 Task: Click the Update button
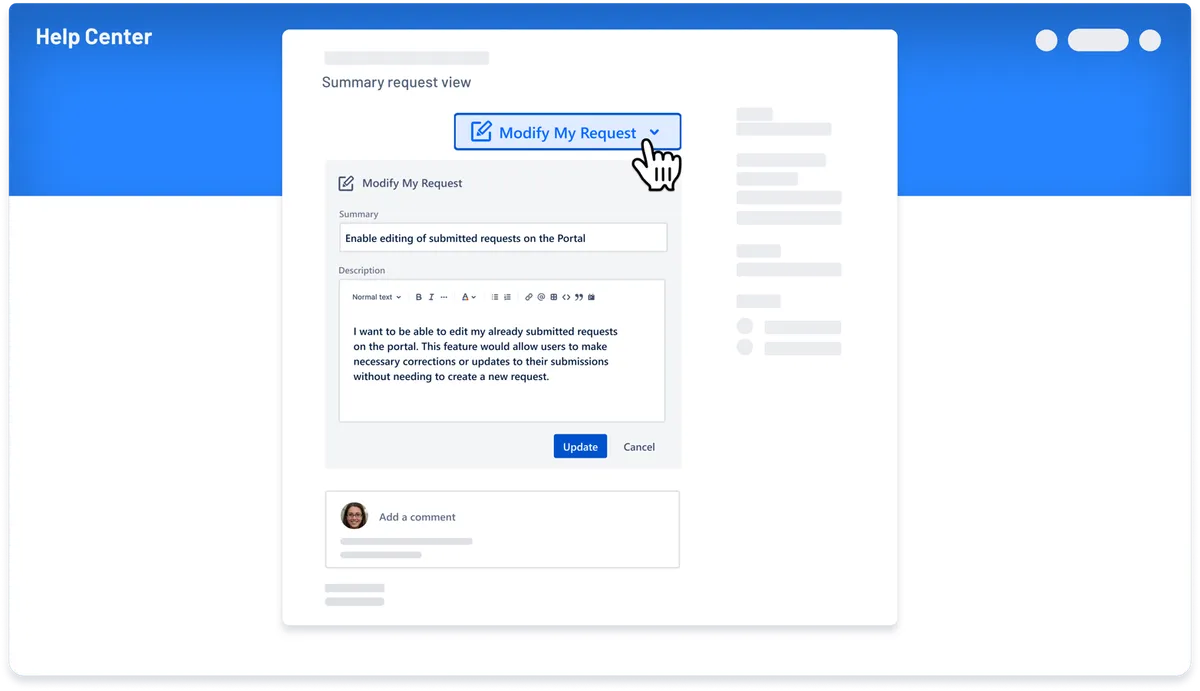coord(580,446)
